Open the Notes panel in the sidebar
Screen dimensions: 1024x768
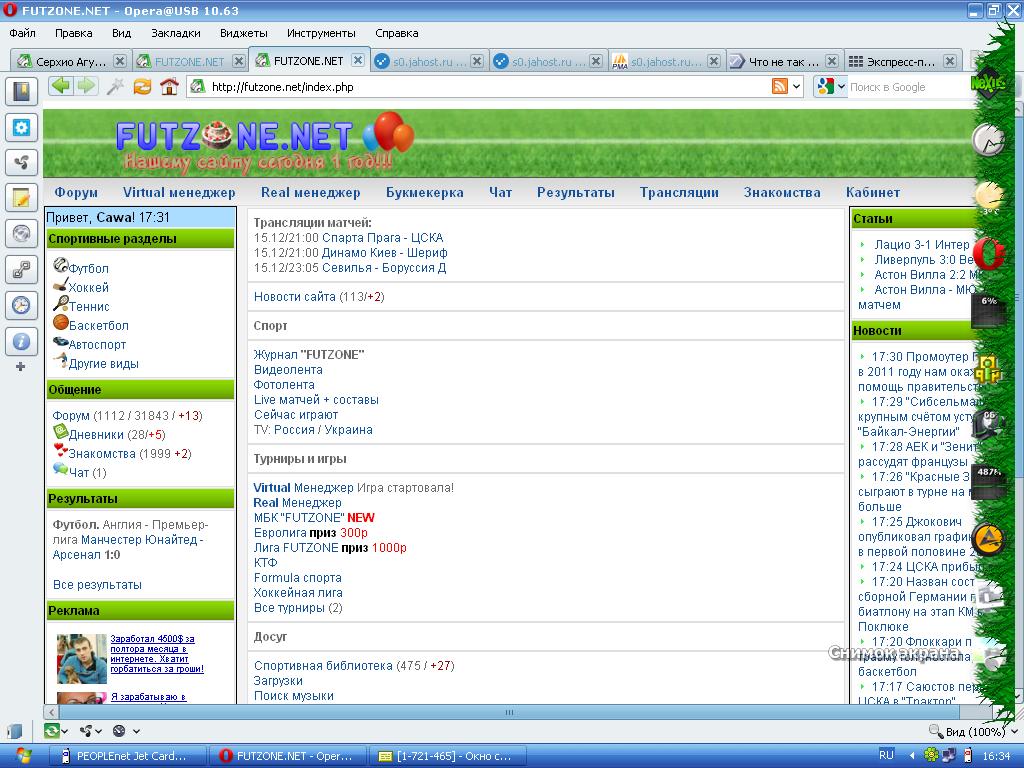(22, 198)
